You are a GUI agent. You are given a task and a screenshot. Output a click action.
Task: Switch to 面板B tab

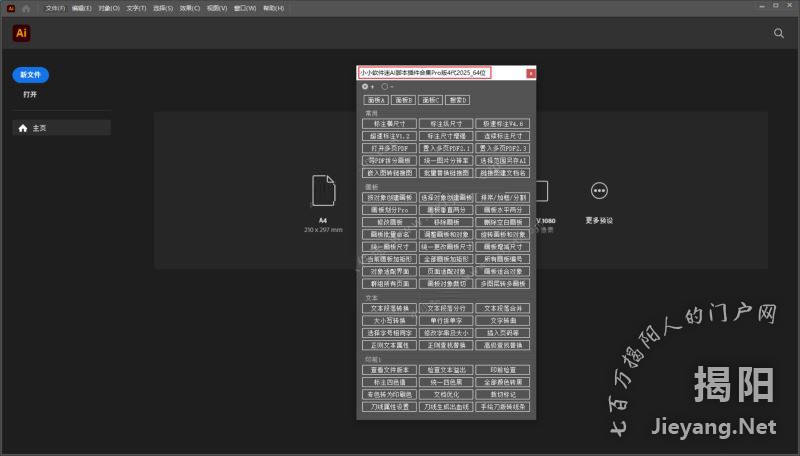pos(403,100)
